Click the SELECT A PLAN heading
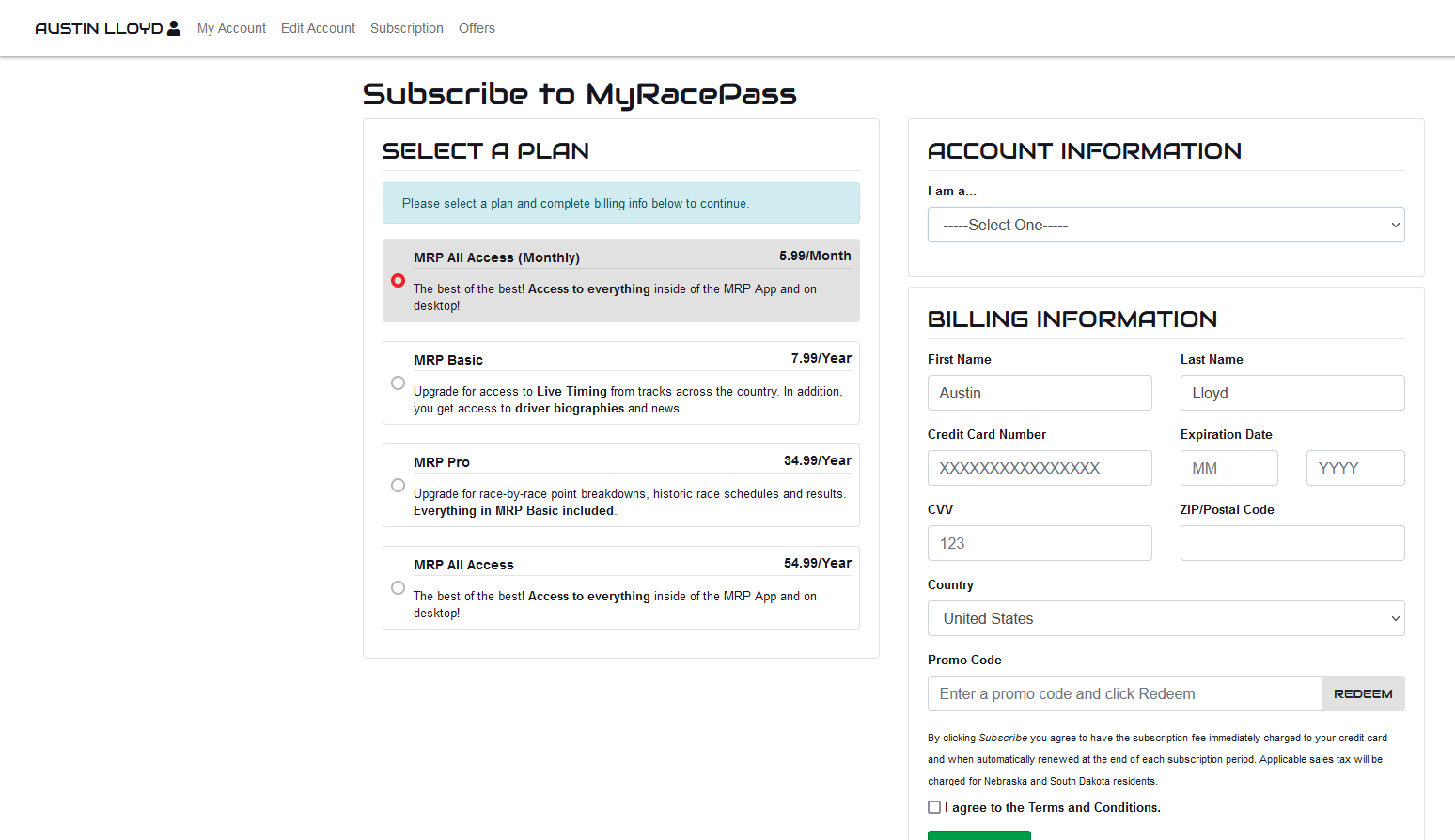The image size is (1455, 840). pos(486,151)
